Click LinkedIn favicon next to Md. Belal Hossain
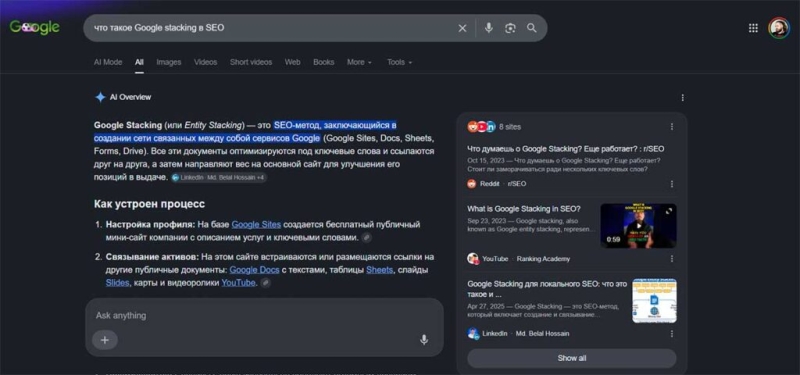This screenshot has height=375, width=800. tap(472, 334)
